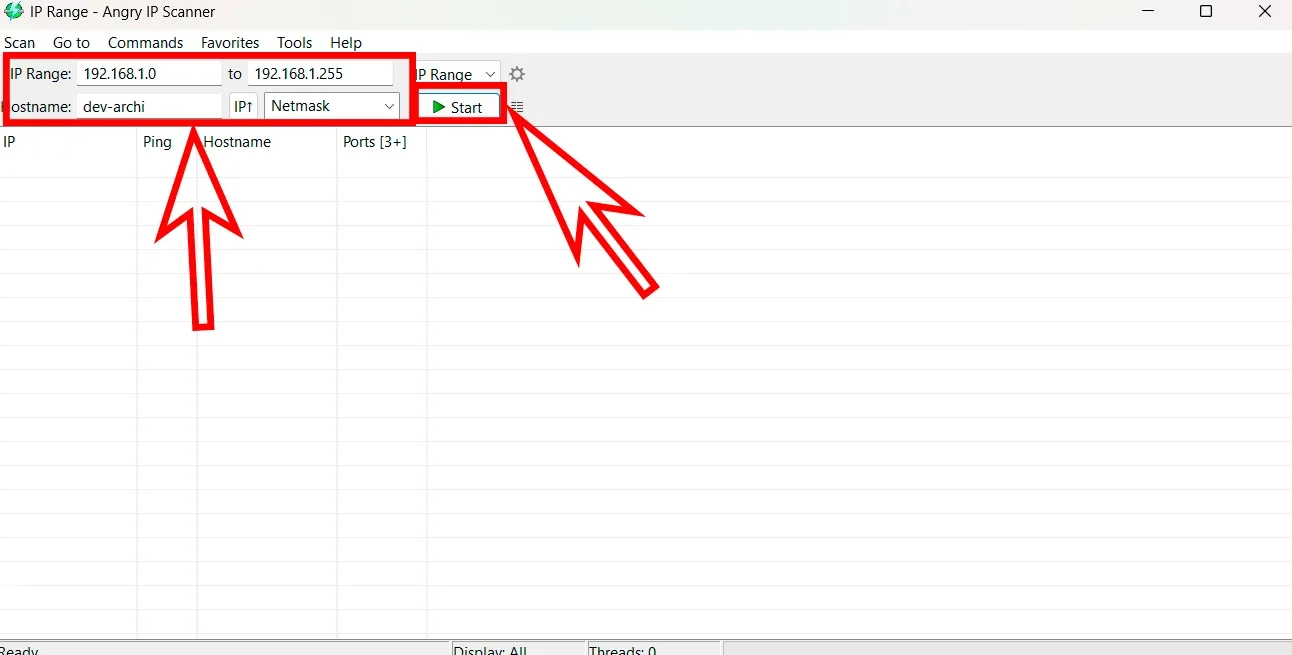This screenshot has height=655, width=1292.
Task: Click the Ports [3+] column header
Action: [x=374, y=142]
